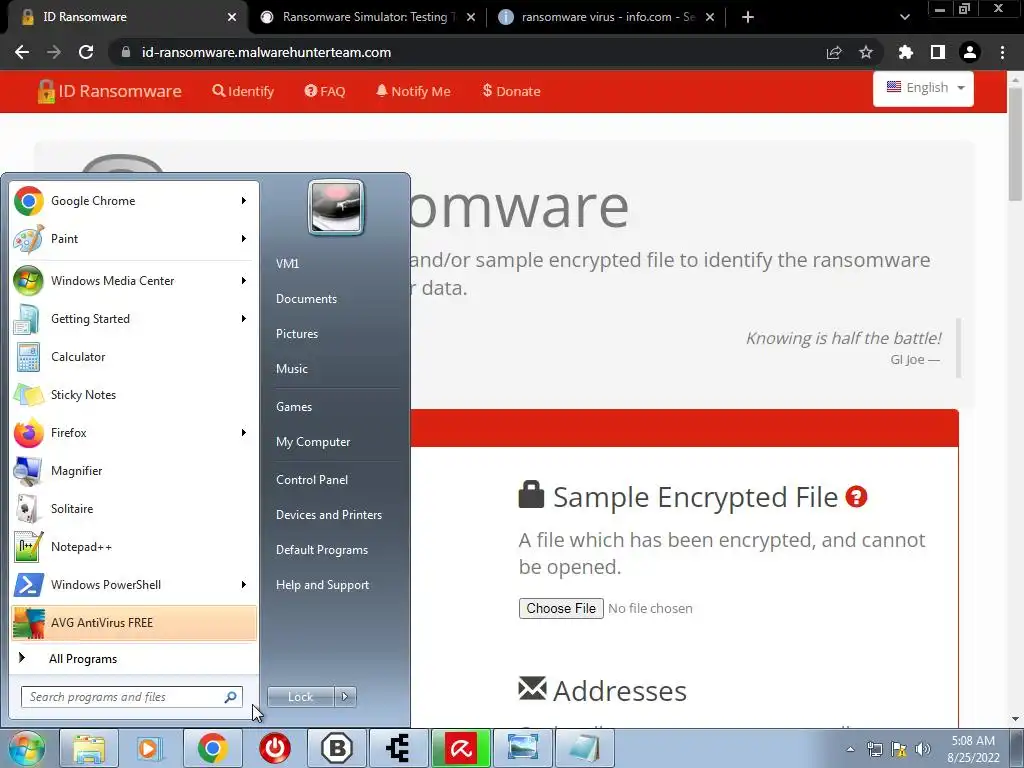
Task: Open the shutdown options arrow beside Lock
Action: (x=345, y=697)
